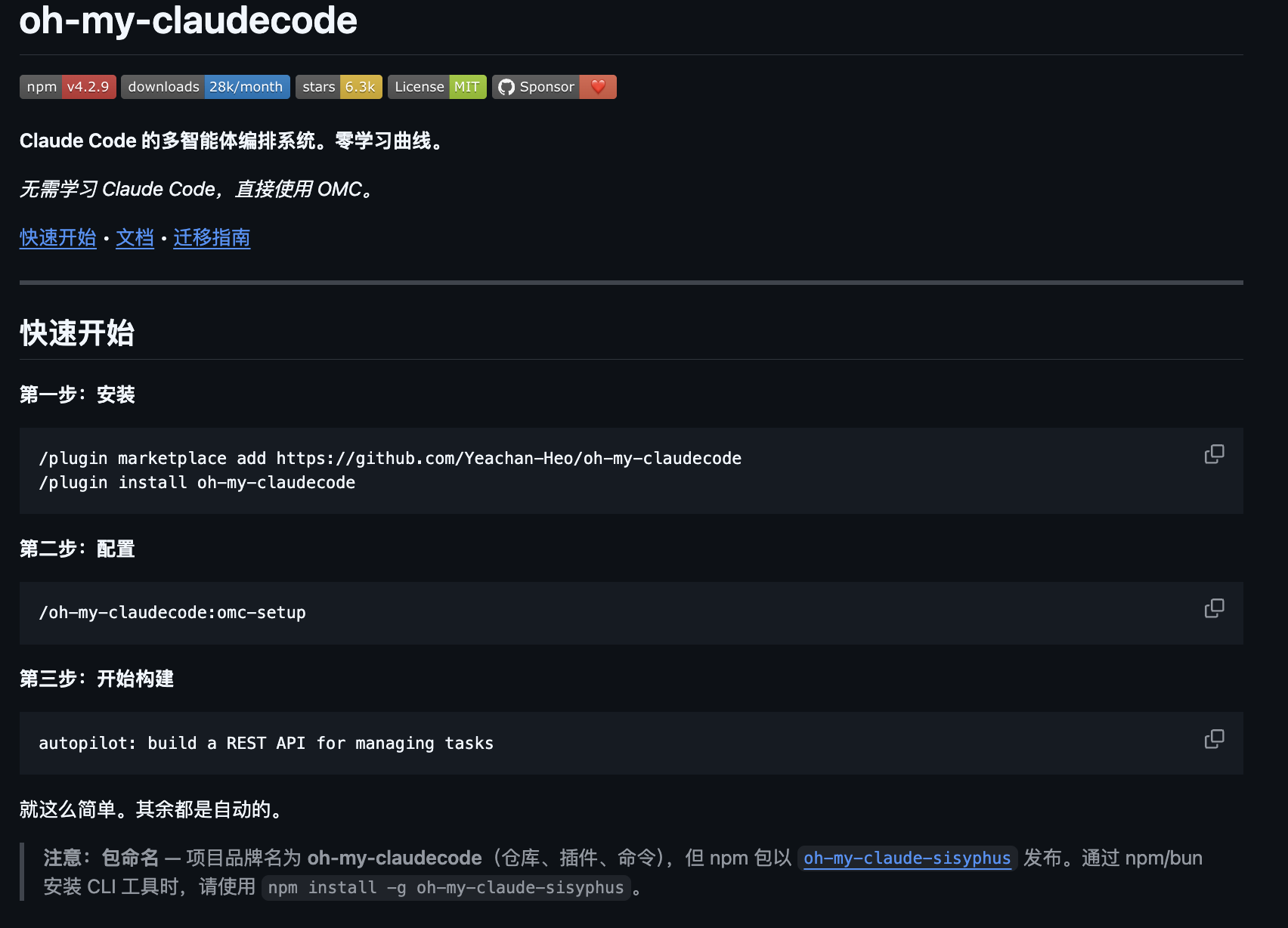Click the oh-my-claude-sisyphus package link
The height and width of the screenshot is (928, 1288).
point(907,858)
